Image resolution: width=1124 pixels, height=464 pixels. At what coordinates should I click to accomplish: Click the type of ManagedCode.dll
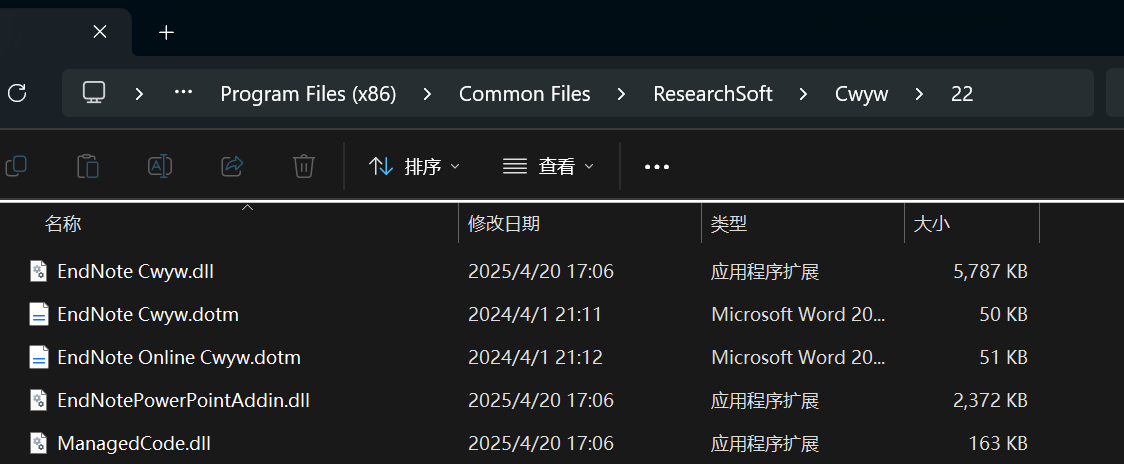pyautogui.click(x=765, y=444)
